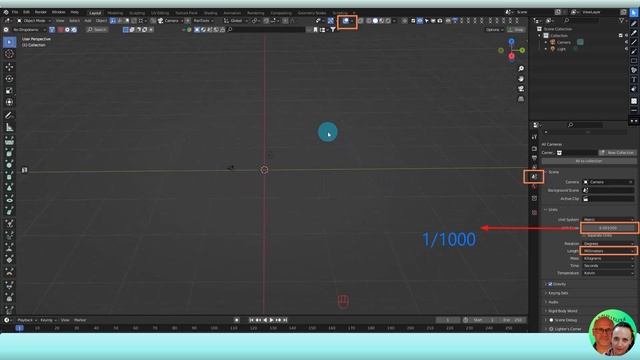This screenshot has width=640, height=360.
Task: Click the outliner search field
Action: (x=581, y=20)
